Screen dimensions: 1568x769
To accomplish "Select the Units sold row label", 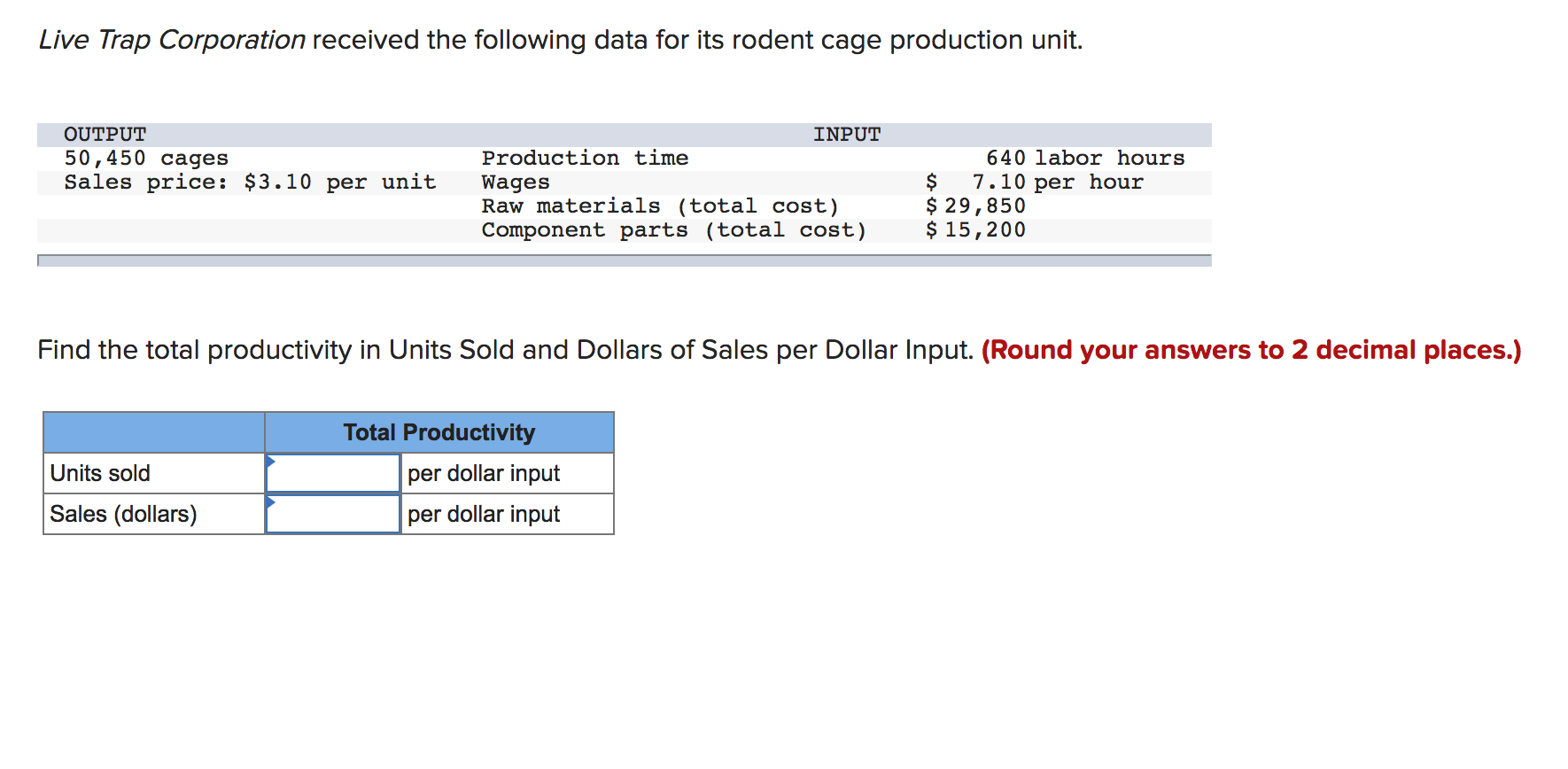I will click(x=99, y=472).
